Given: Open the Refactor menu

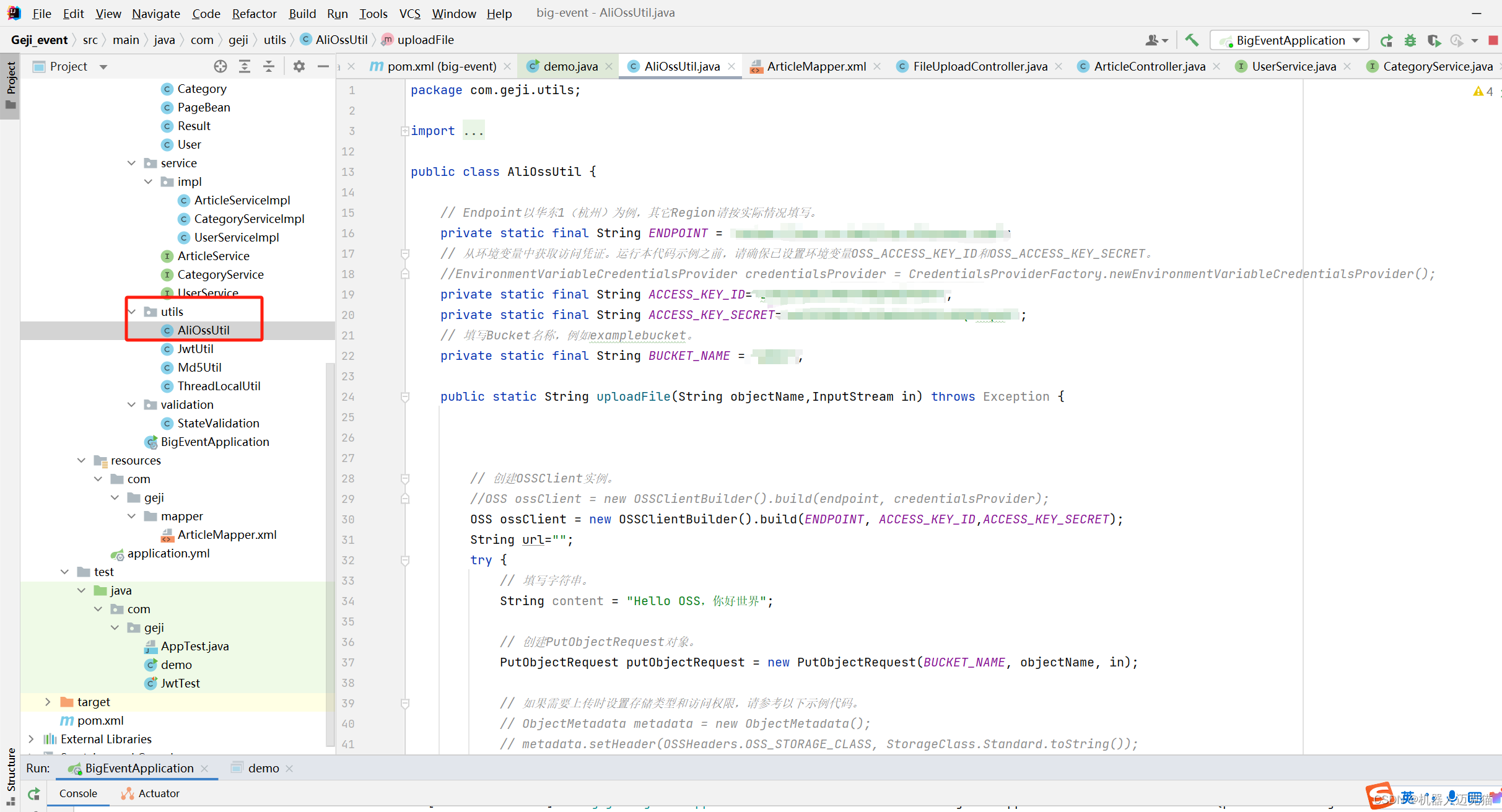Looking at the screenshot, I should [254, 13].
